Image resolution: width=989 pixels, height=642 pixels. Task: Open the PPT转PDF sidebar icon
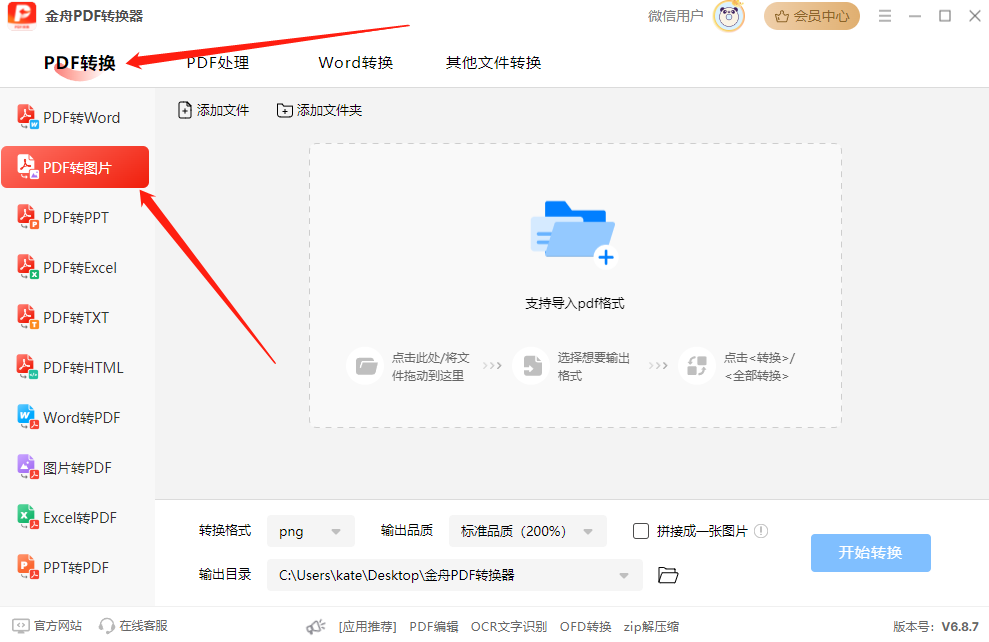tap(26, 566)
